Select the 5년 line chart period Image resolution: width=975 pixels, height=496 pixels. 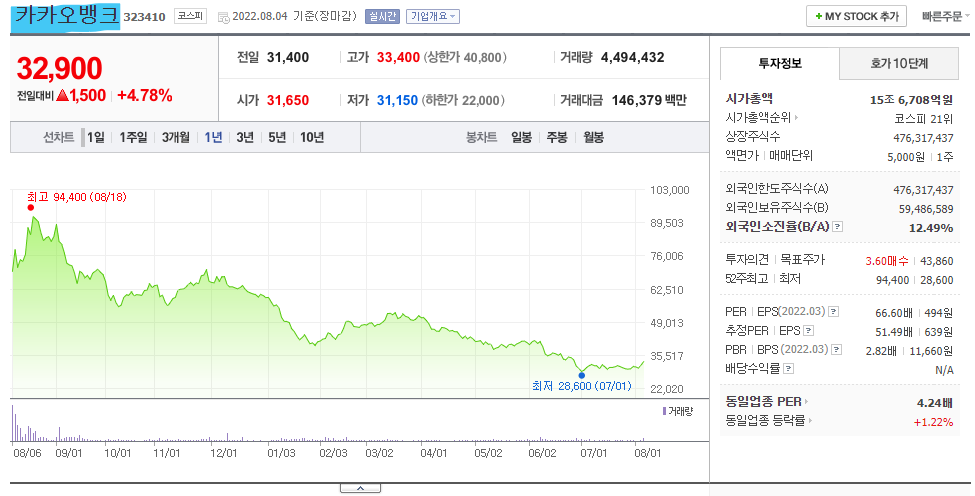coord(277,137)
